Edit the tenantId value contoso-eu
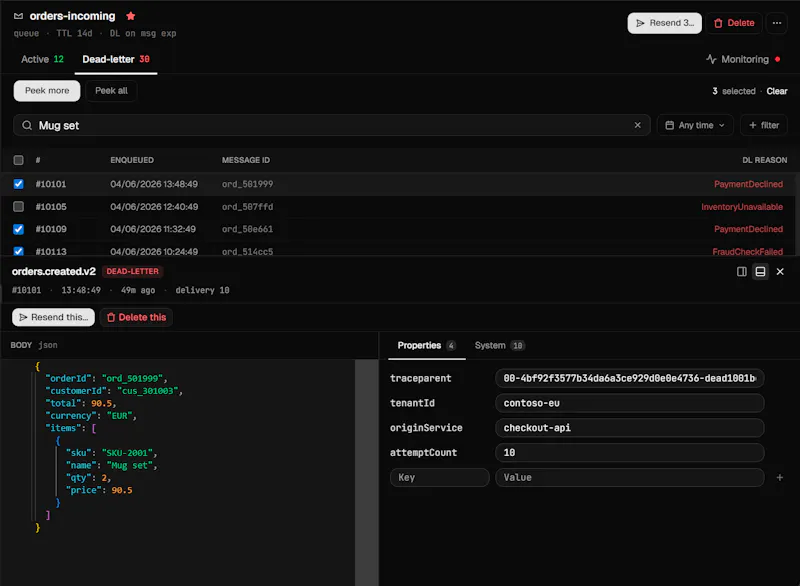Image resolution: width=800 pixels, height=586 pixels. tap(629, 403)
